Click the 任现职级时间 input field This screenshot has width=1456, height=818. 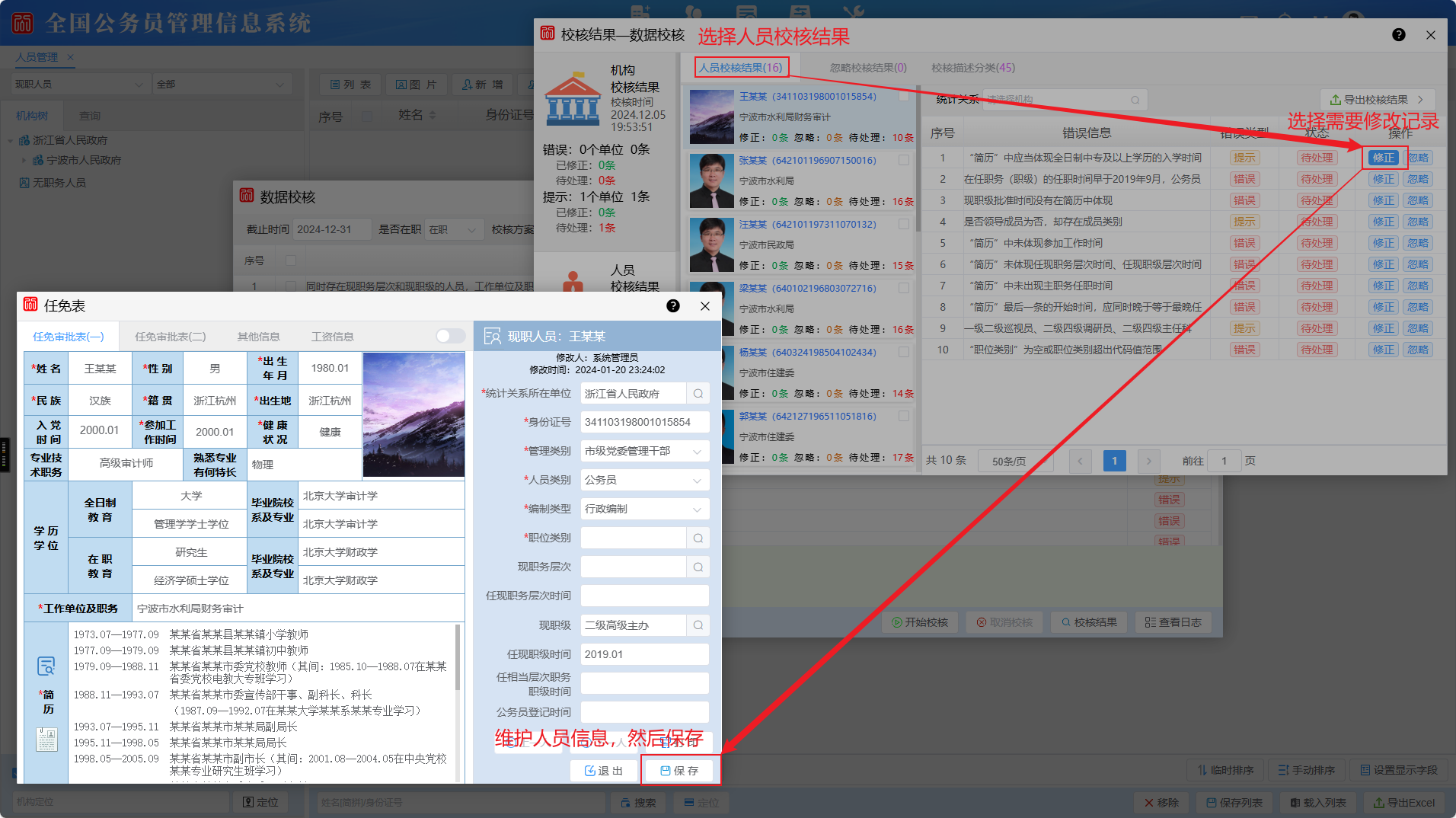[x=644, y=654]
